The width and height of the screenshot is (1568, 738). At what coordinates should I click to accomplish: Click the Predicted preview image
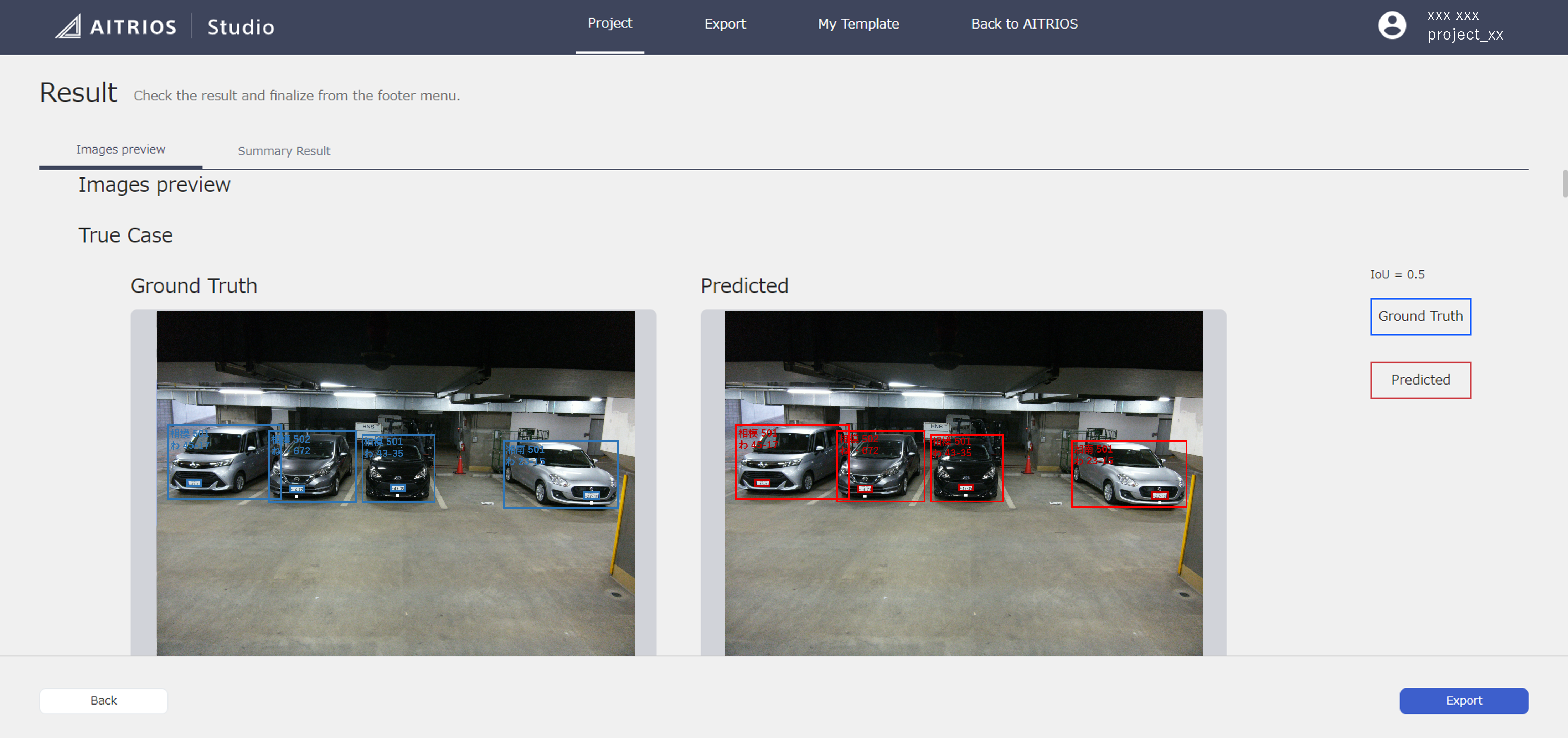(964, 481)
